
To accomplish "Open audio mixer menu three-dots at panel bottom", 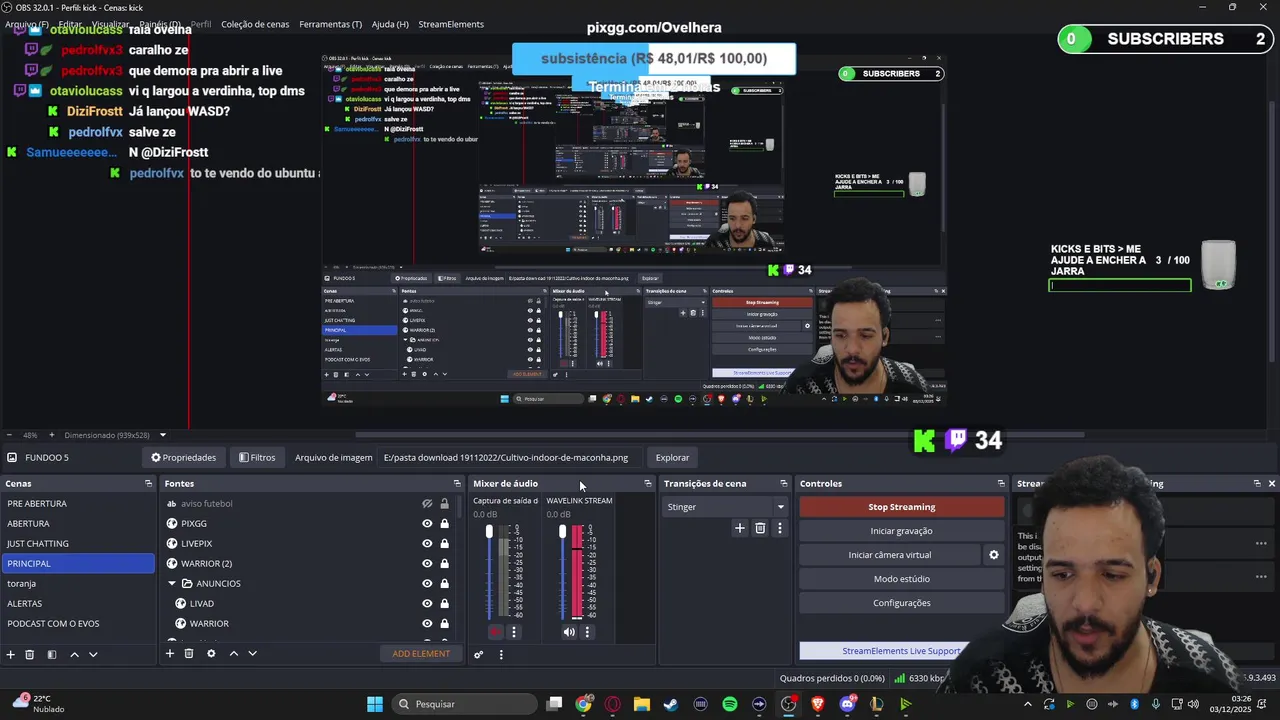I will 501,654.
